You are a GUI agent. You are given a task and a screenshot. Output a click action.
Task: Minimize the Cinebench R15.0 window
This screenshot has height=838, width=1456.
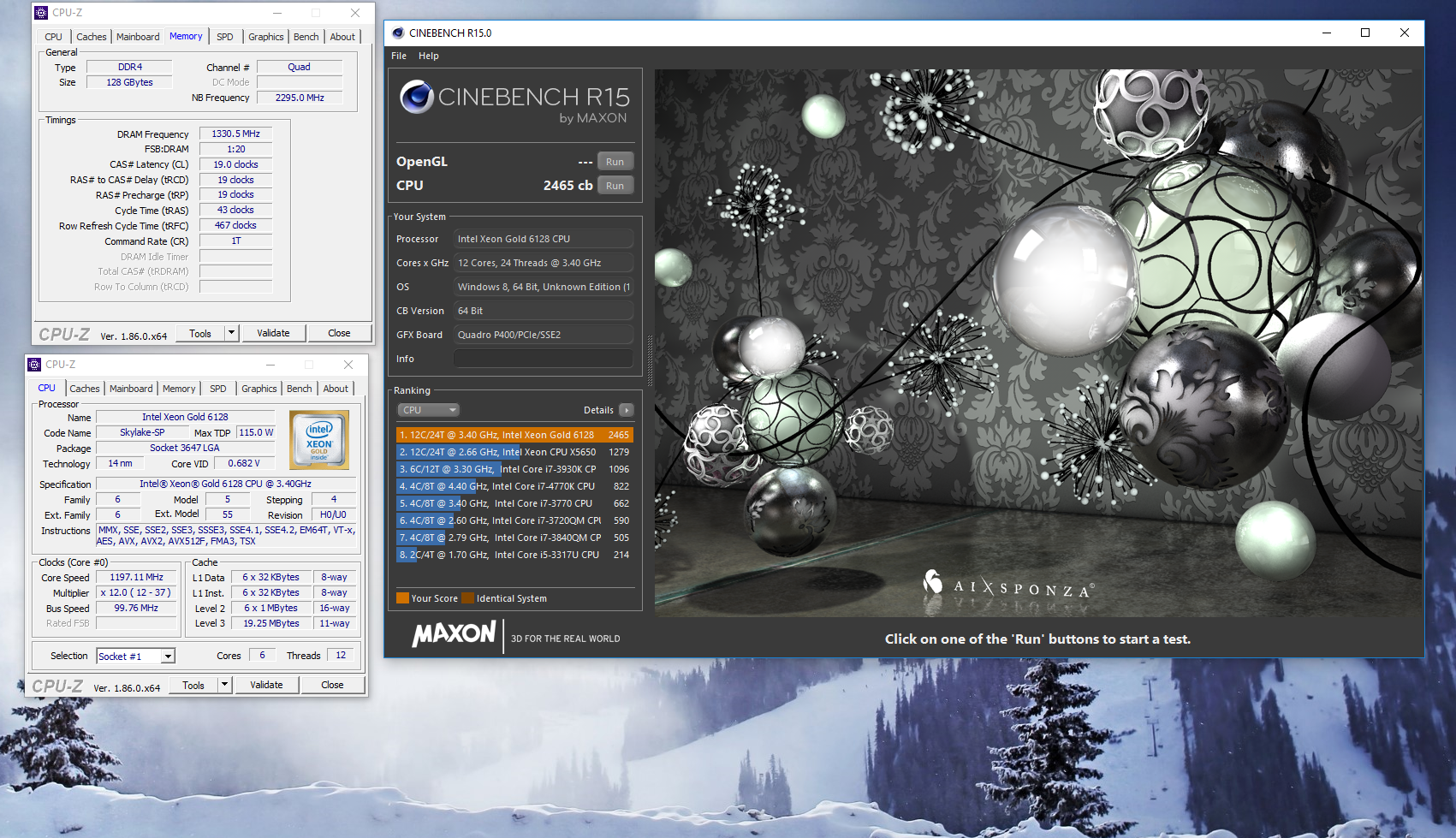point(1327,33)
